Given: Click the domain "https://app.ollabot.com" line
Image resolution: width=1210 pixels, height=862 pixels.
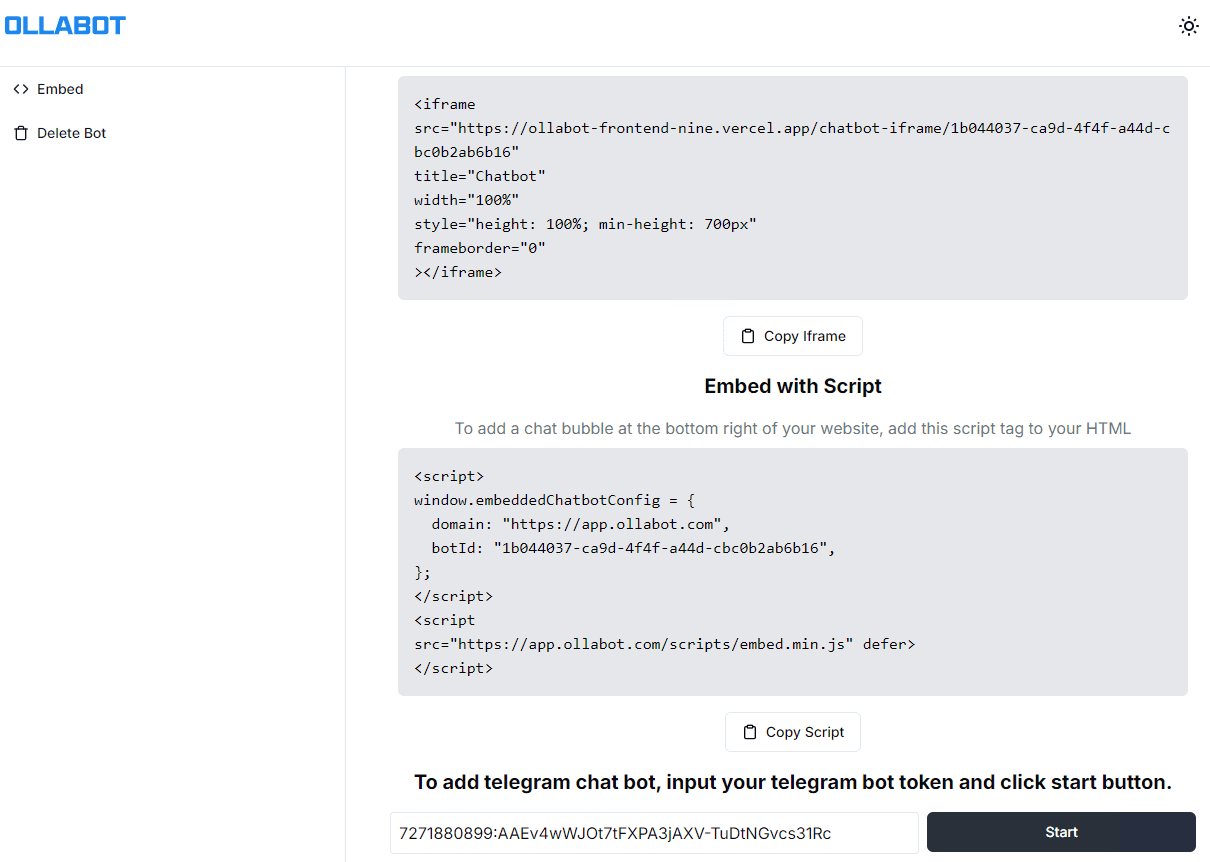Looking at the screenshot, I should click(x=582, y=524).
